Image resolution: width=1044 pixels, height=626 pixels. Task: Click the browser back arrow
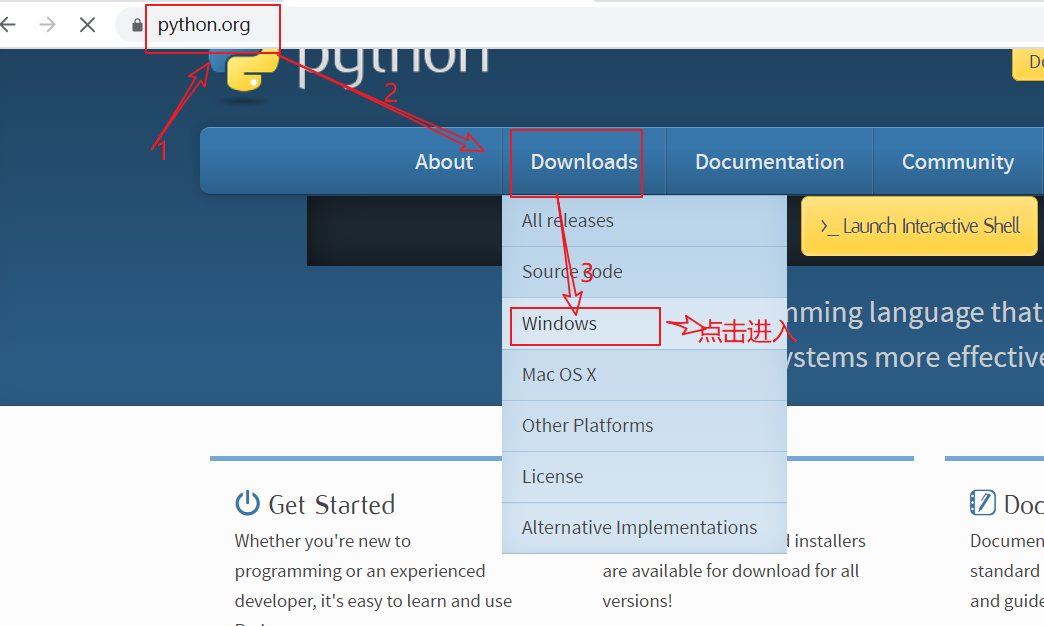click(x=7, y=25)
